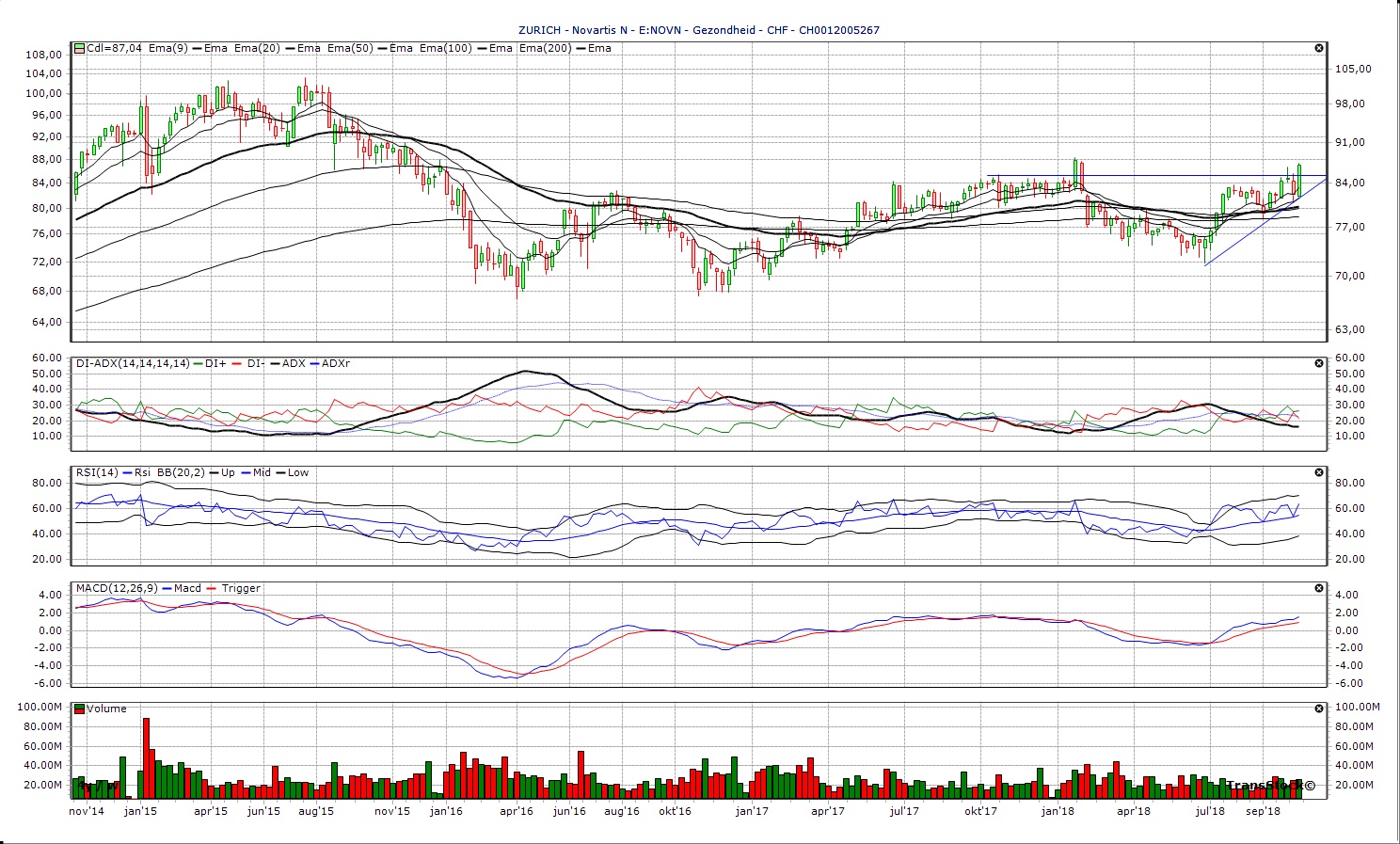Close the MACD(12,26,9) indicator panel
The height and width of the screenshot is (844, 1400).
(1319, 588)
